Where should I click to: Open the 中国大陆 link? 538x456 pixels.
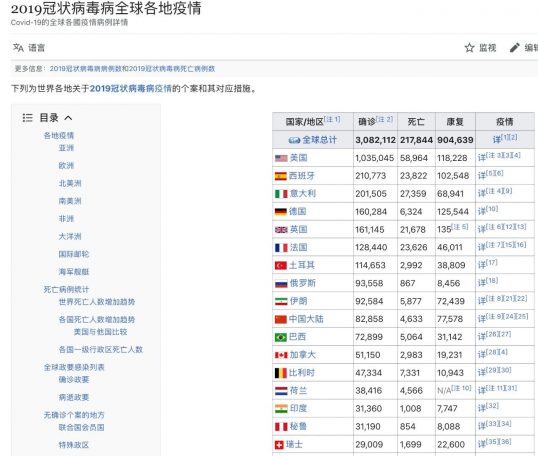point(306,319)
